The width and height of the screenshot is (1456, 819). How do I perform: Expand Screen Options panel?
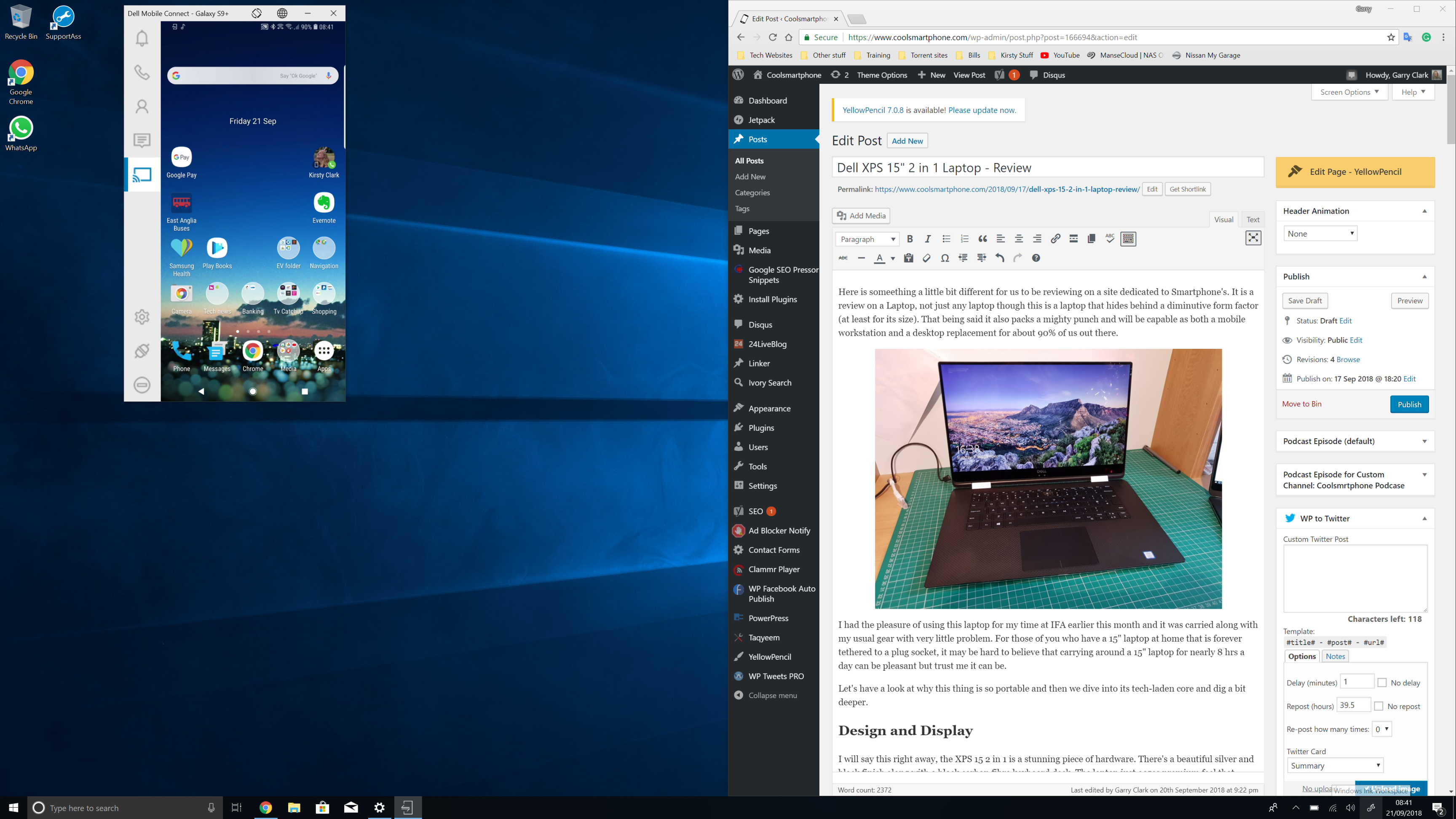(x=1349, y=92)
